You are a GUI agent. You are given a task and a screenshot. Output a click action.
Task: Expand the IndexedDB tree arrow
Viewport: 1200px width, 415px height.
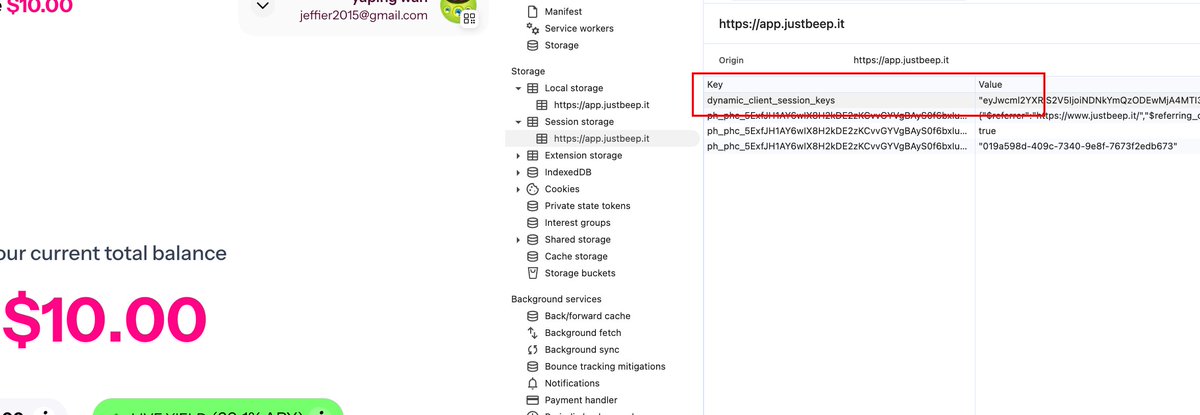518,173
